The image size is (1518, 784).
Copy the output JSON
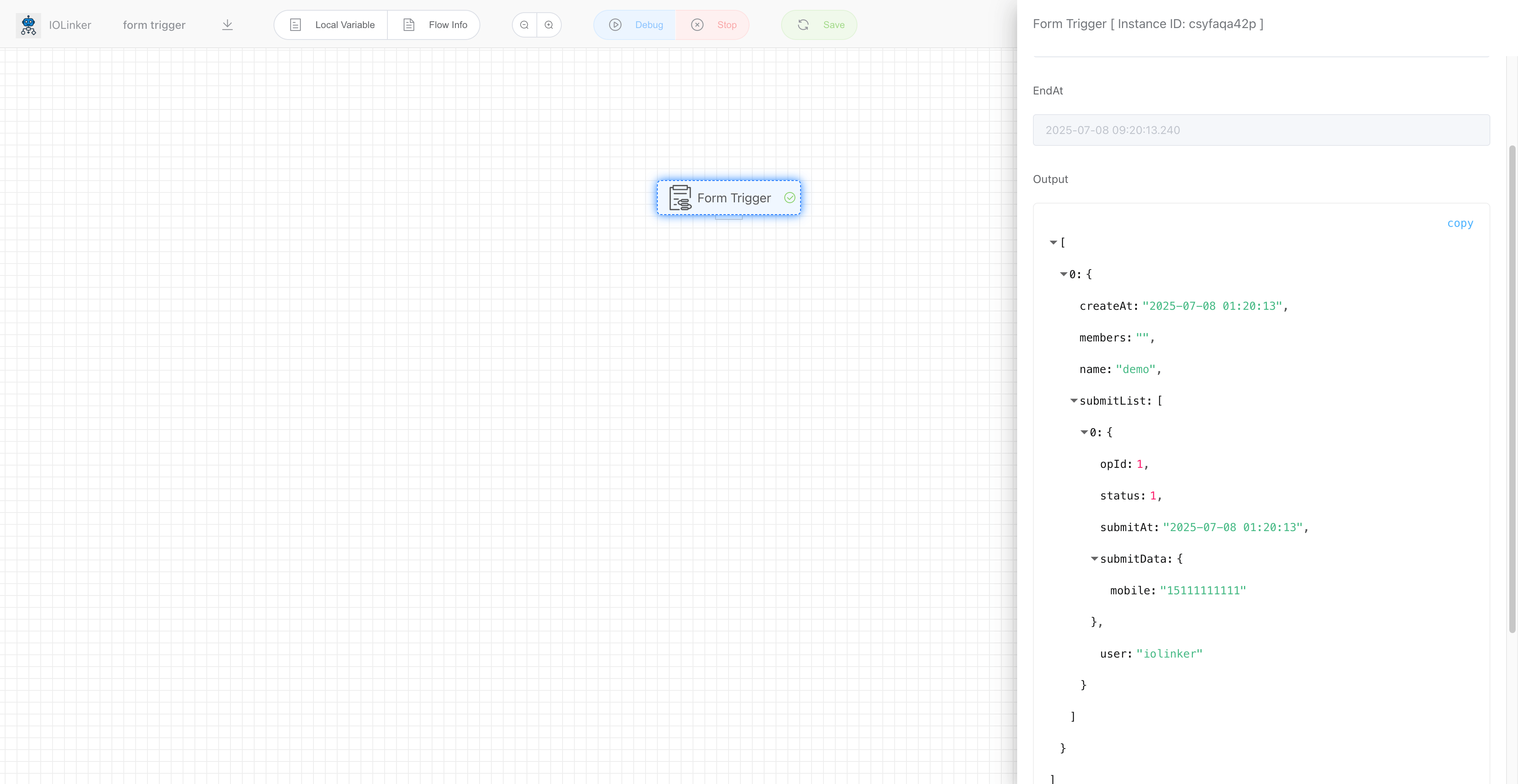(1459, 223)
